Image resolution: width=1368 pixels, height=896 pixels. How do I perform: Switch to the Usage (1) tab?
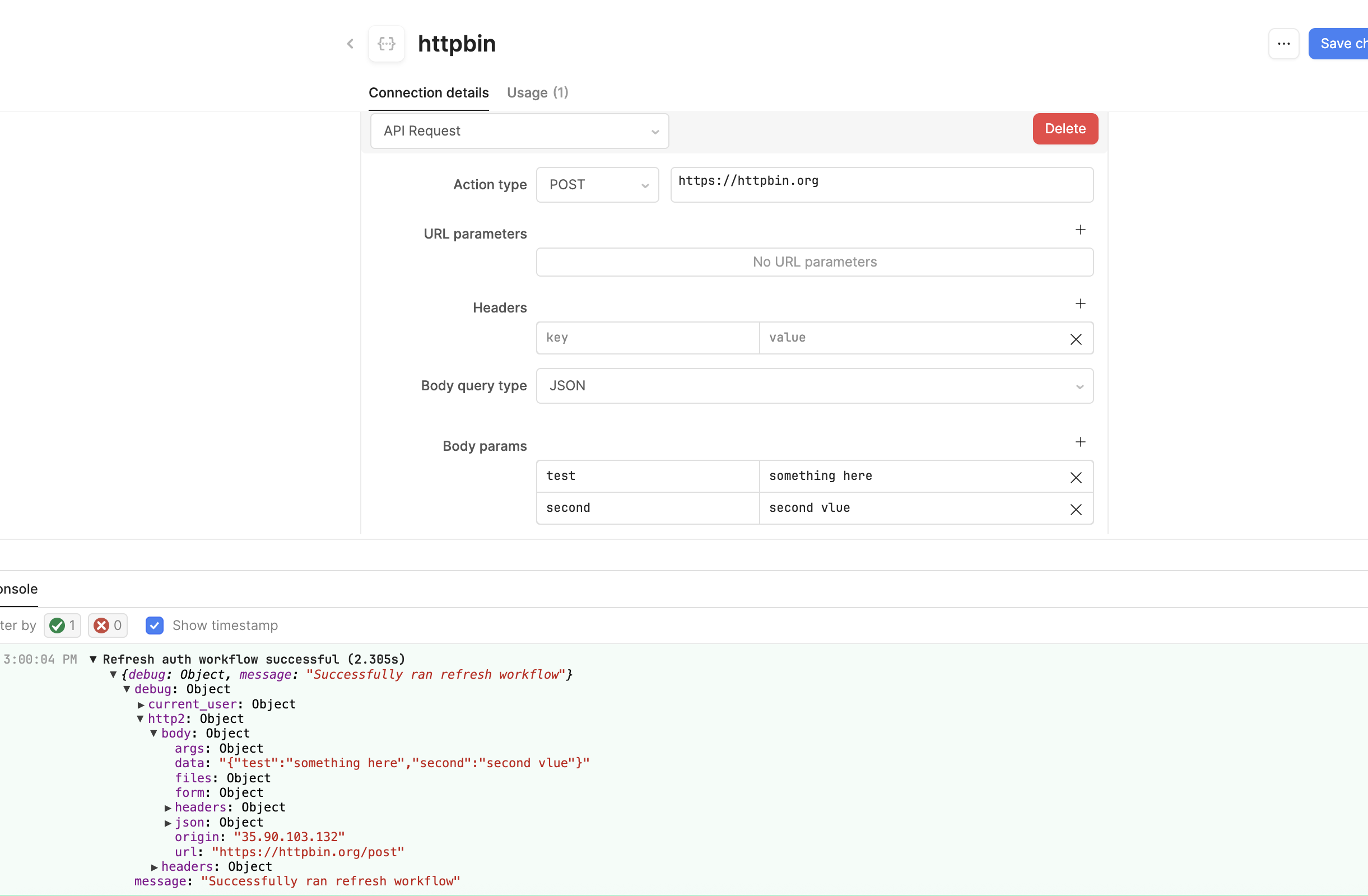537,92
